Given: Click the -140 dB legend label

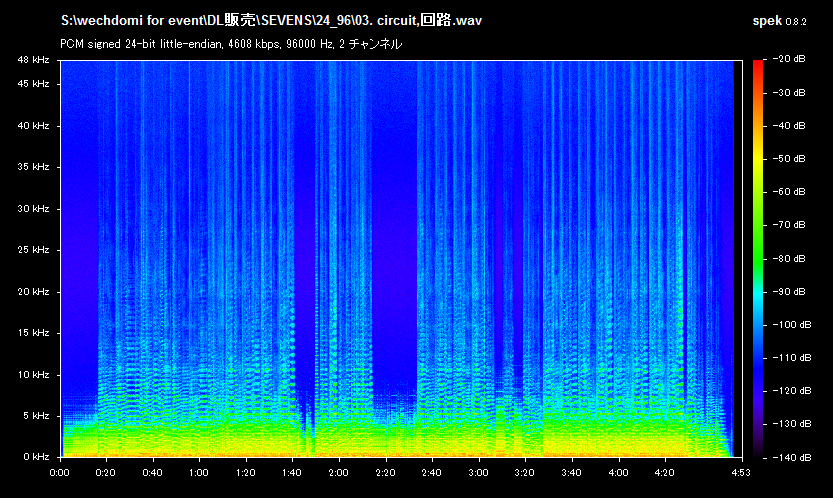Looking at the screenshot, I should 792,457.
